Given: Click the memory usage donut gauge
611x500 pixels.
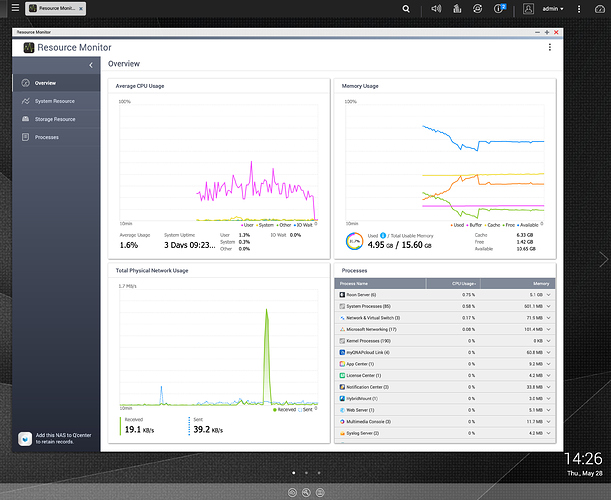Looking at the screenshot, I should point(354,241).
